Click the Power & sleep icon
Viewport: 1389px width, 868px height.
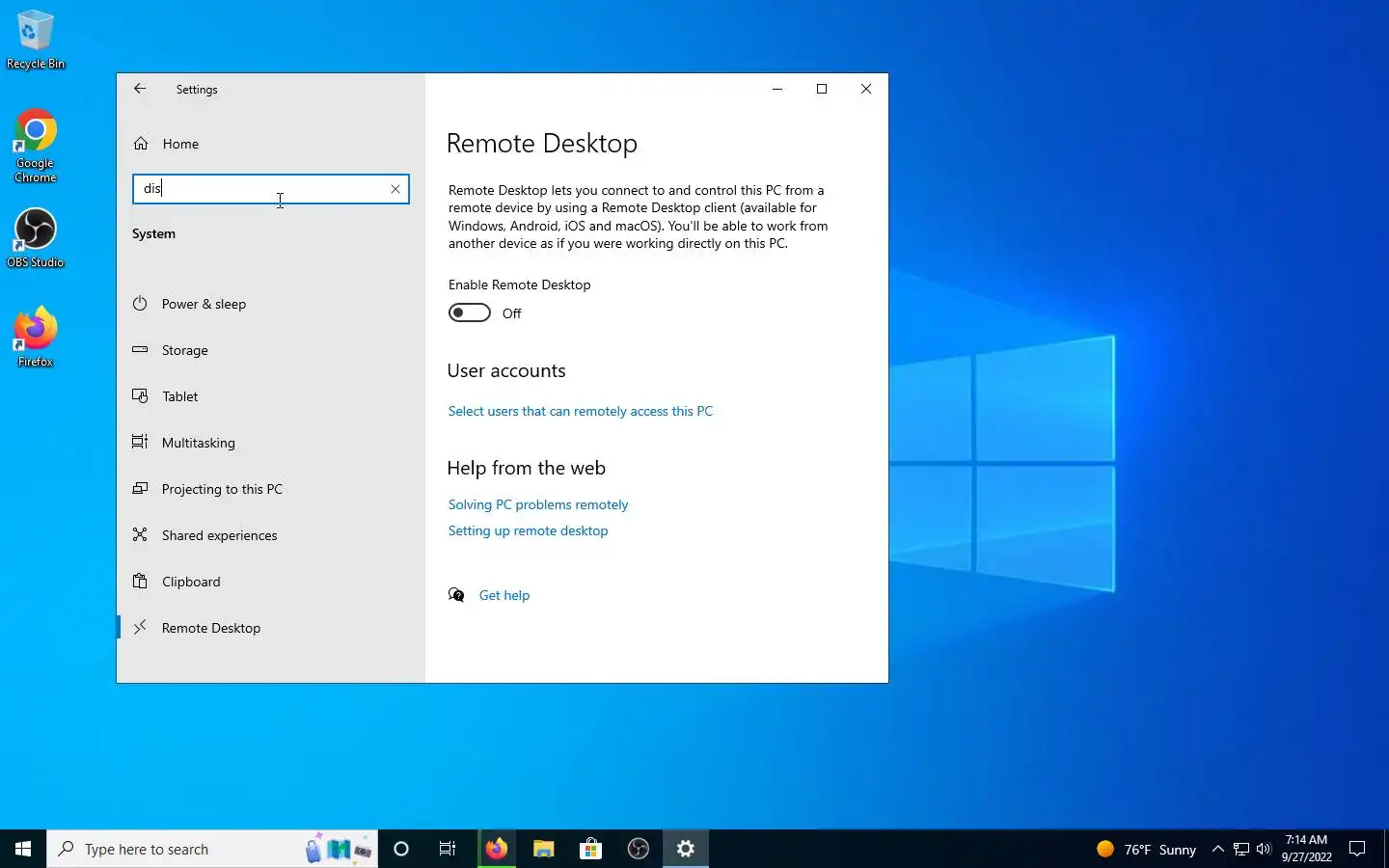click(140, 303)
